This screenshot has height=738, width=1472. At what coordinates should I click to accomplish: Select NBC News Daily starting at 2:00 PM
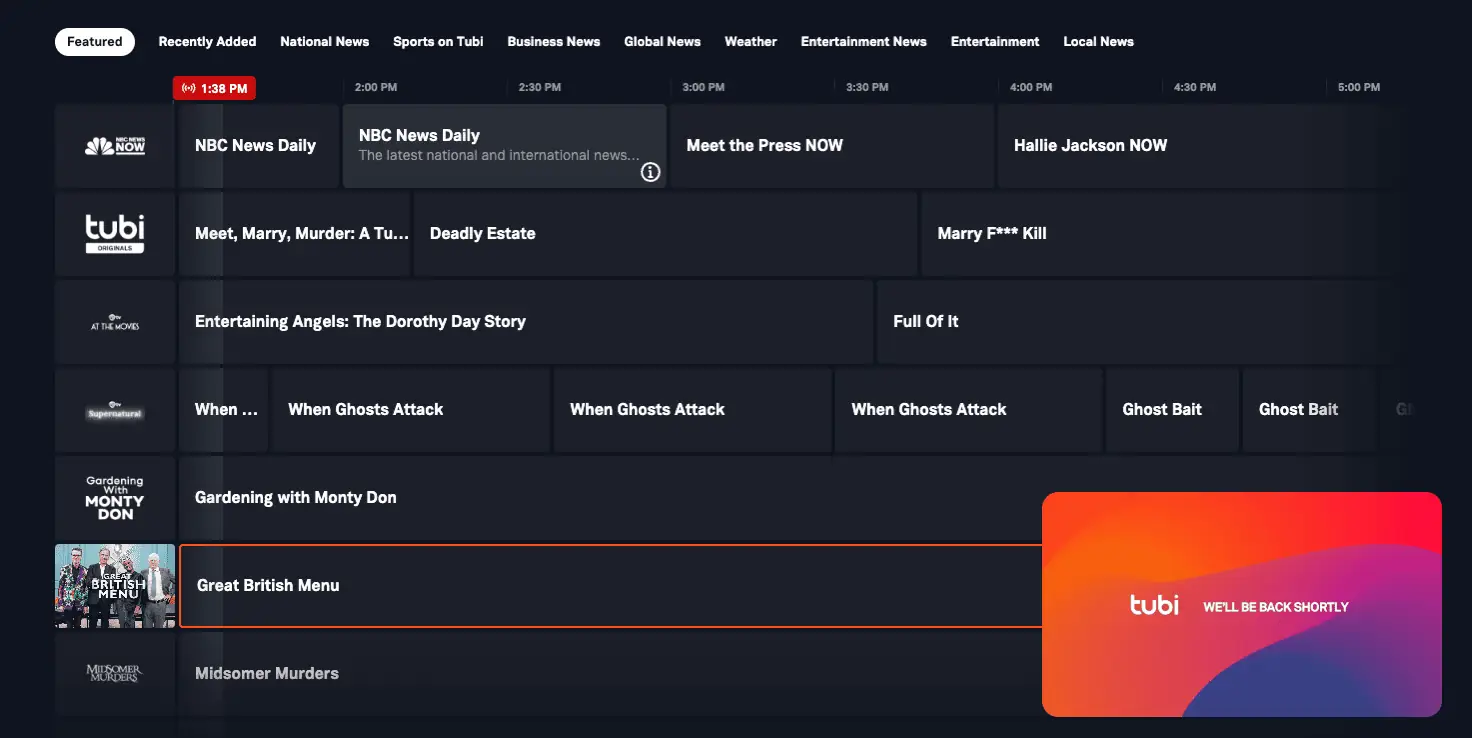click(505, 146)
